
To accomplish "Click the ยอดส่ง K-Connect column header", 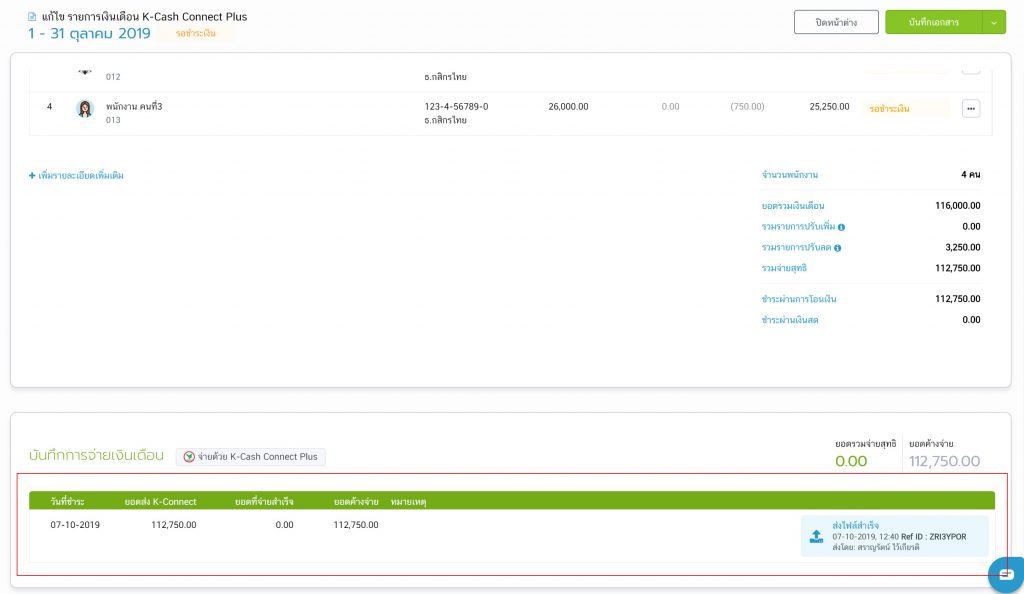I will (159, 501).
